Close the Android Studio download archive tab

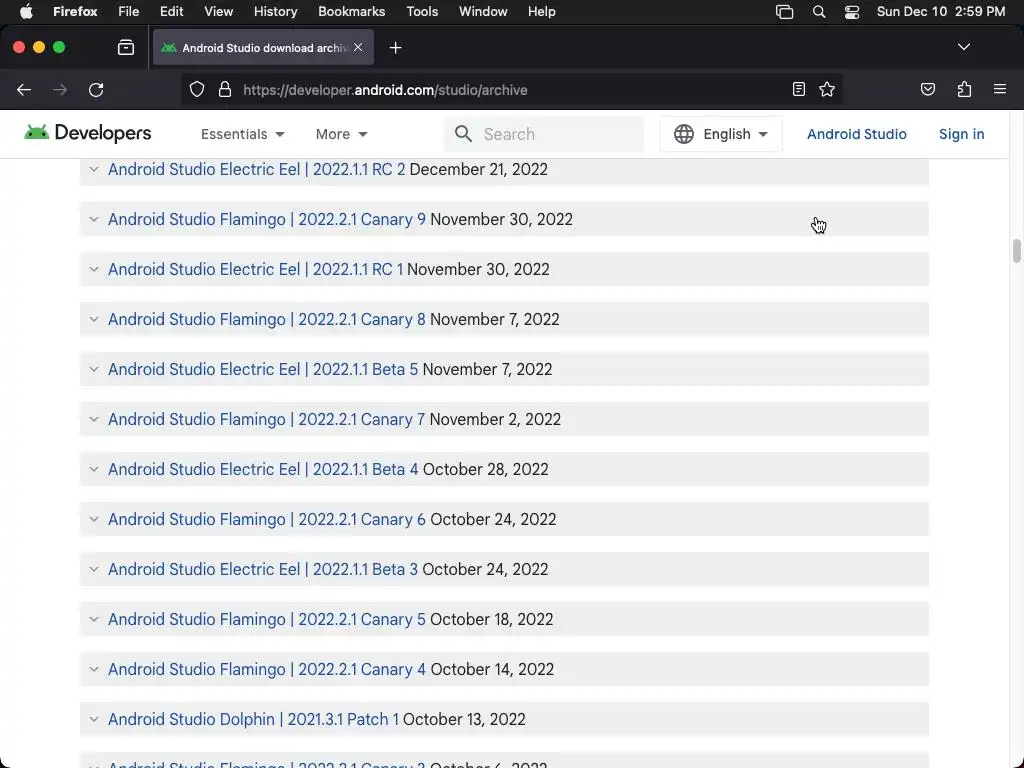(x=358, y=47)
